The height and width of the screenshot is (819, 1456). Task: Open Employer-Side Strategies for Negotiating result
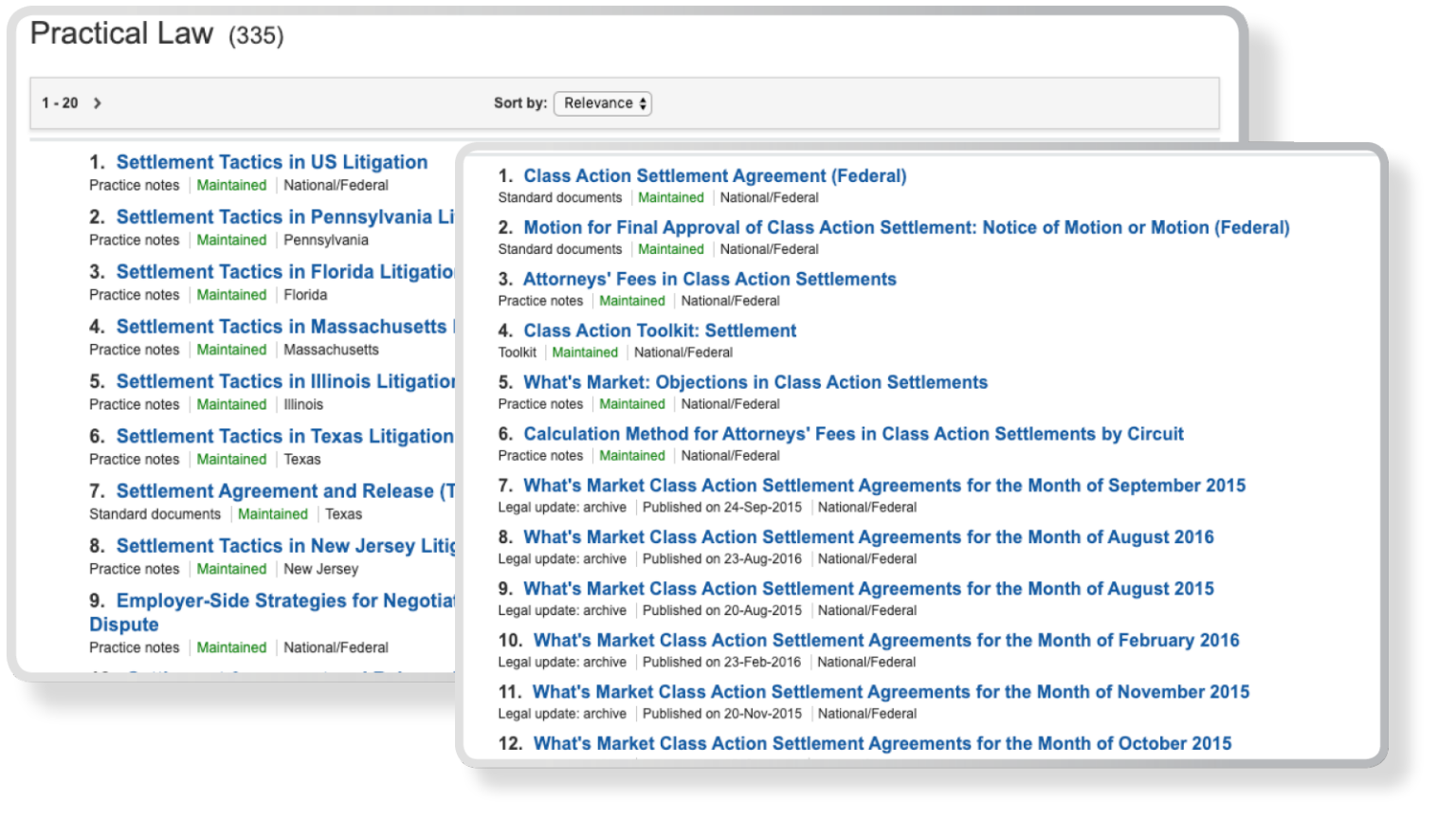284,601
